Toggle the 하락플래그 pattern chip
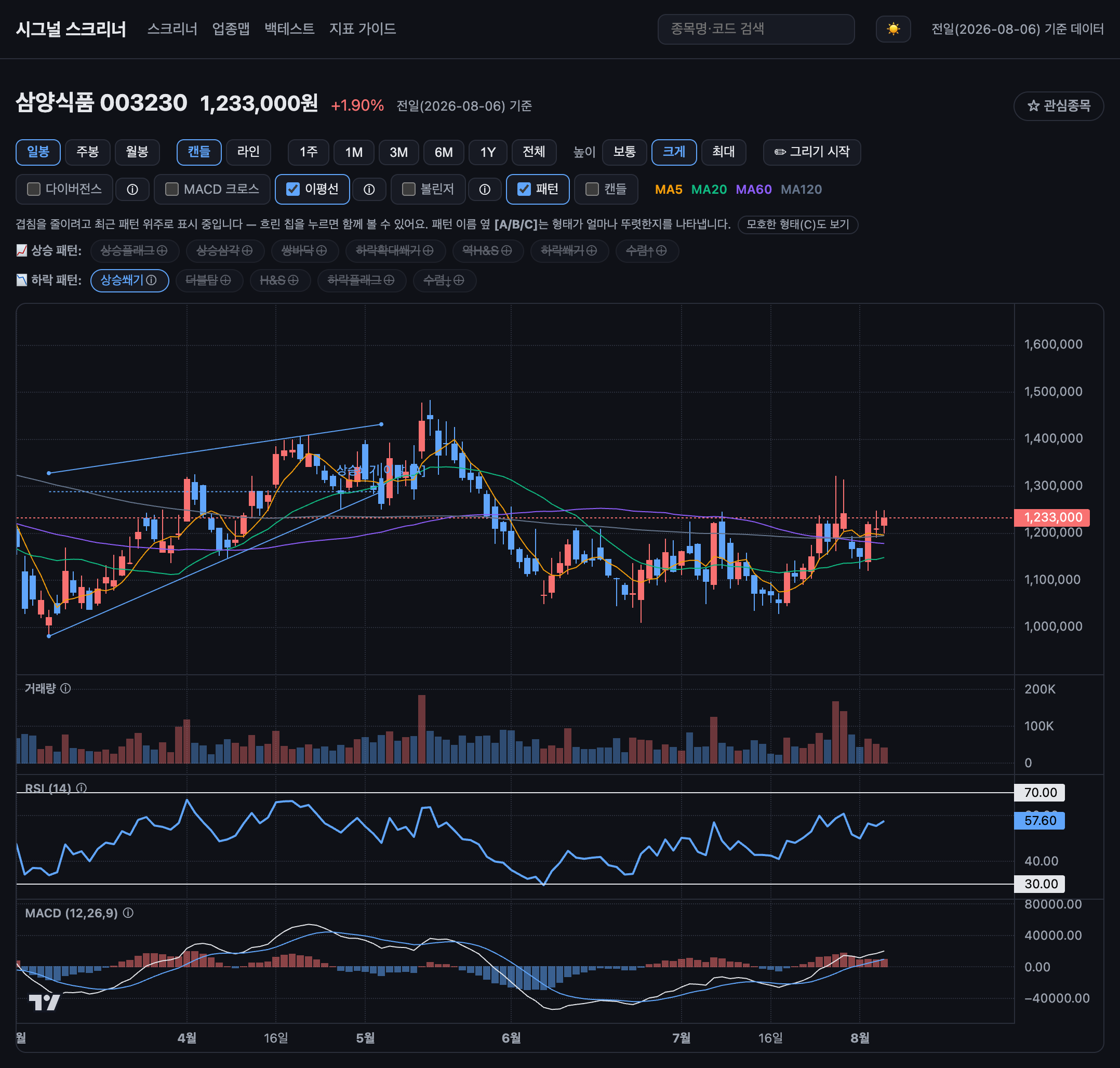The height and width of the screenshot is (1068, 1120). 362,280
